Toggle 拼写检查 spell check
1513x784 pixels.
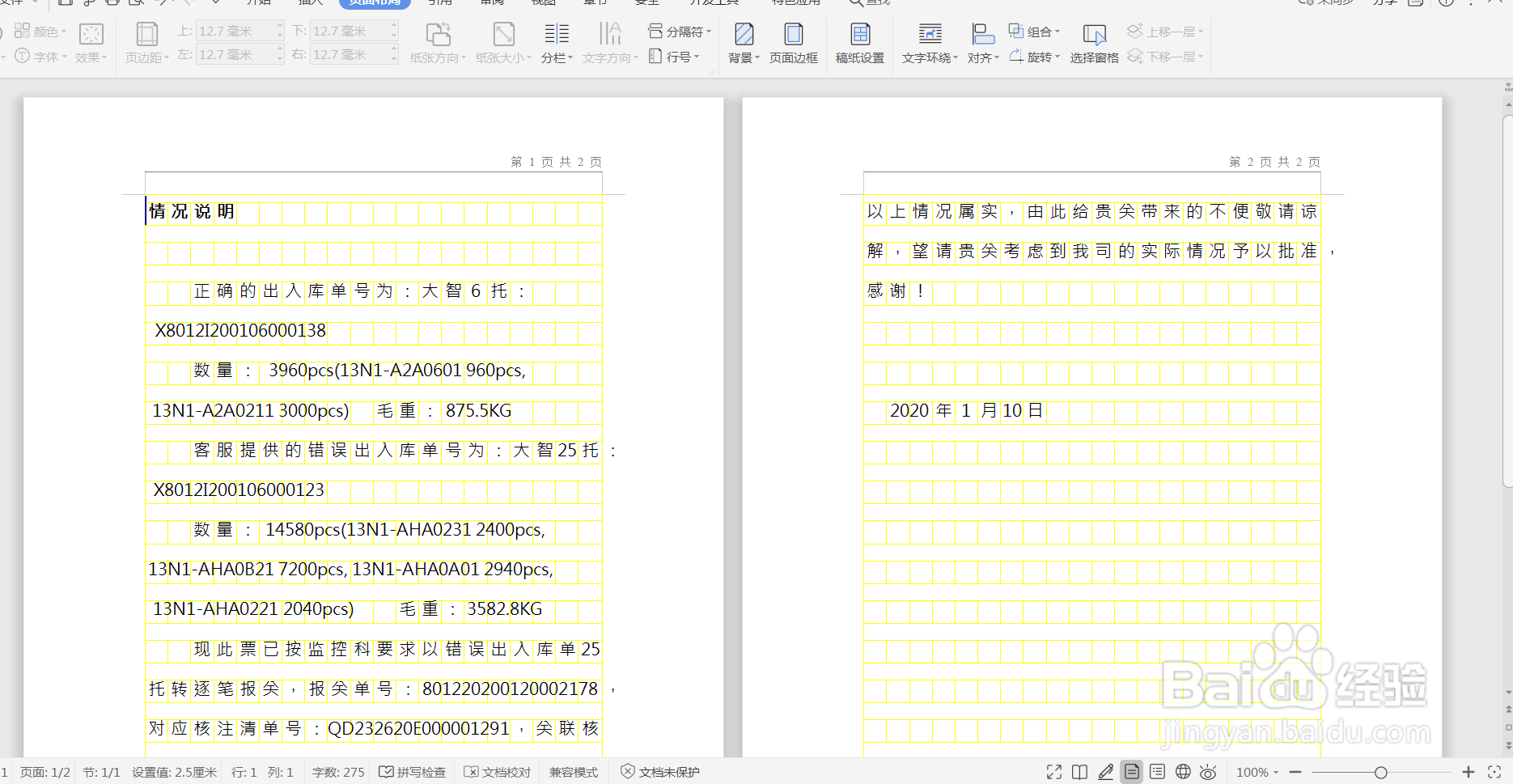click(413, 772)
